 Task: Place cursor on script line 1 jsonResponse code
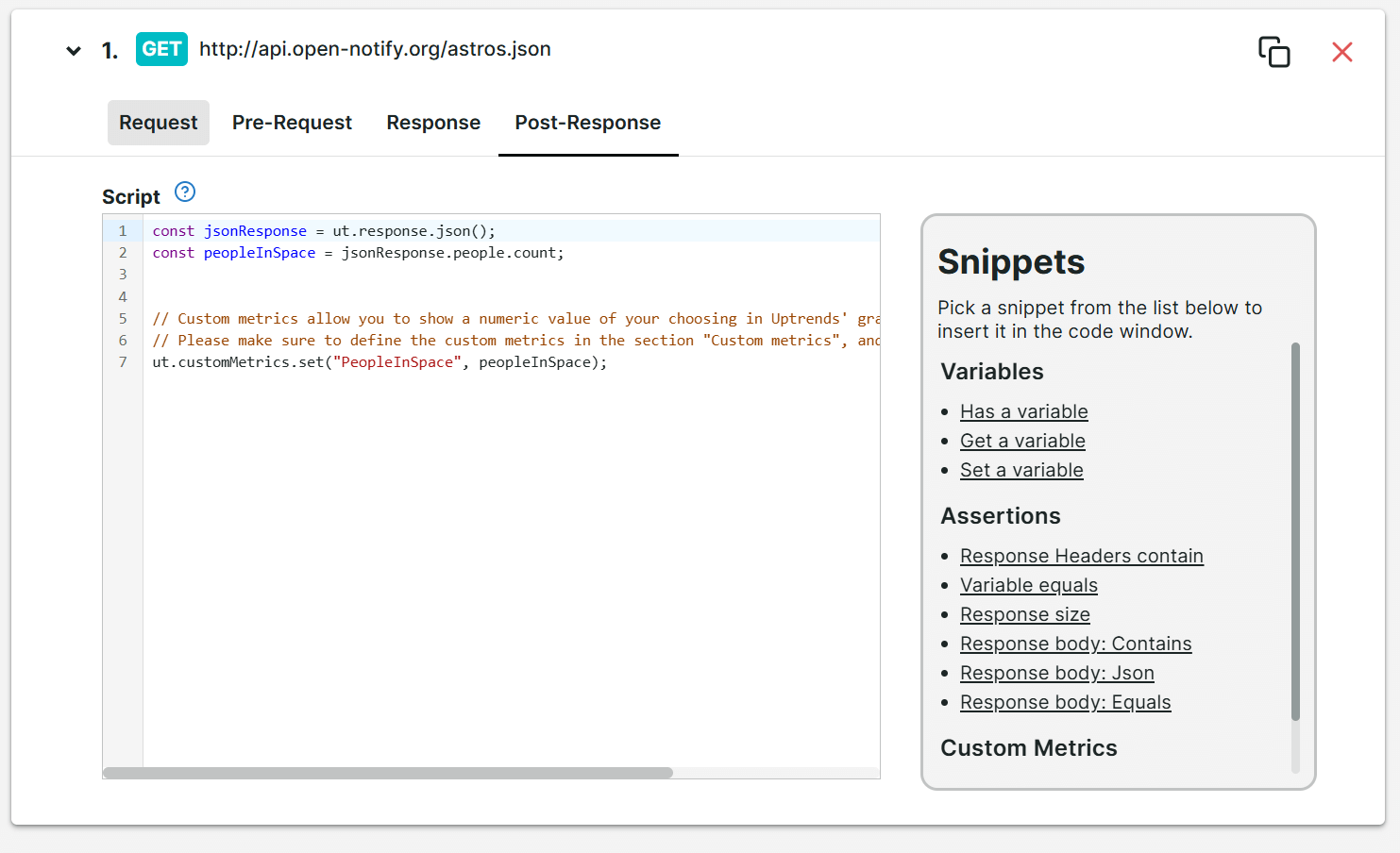point(324,231)
